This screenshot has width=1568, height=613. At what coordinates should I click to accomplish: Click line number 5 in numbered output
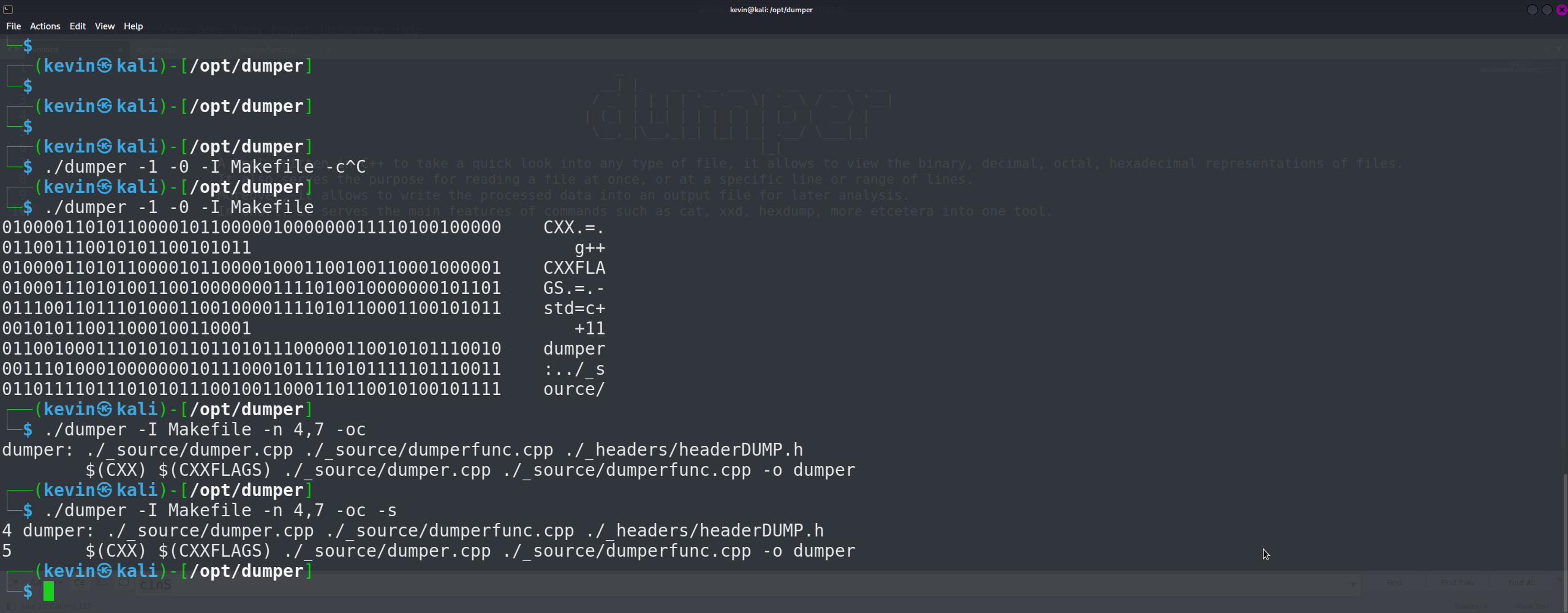point(7,551)
